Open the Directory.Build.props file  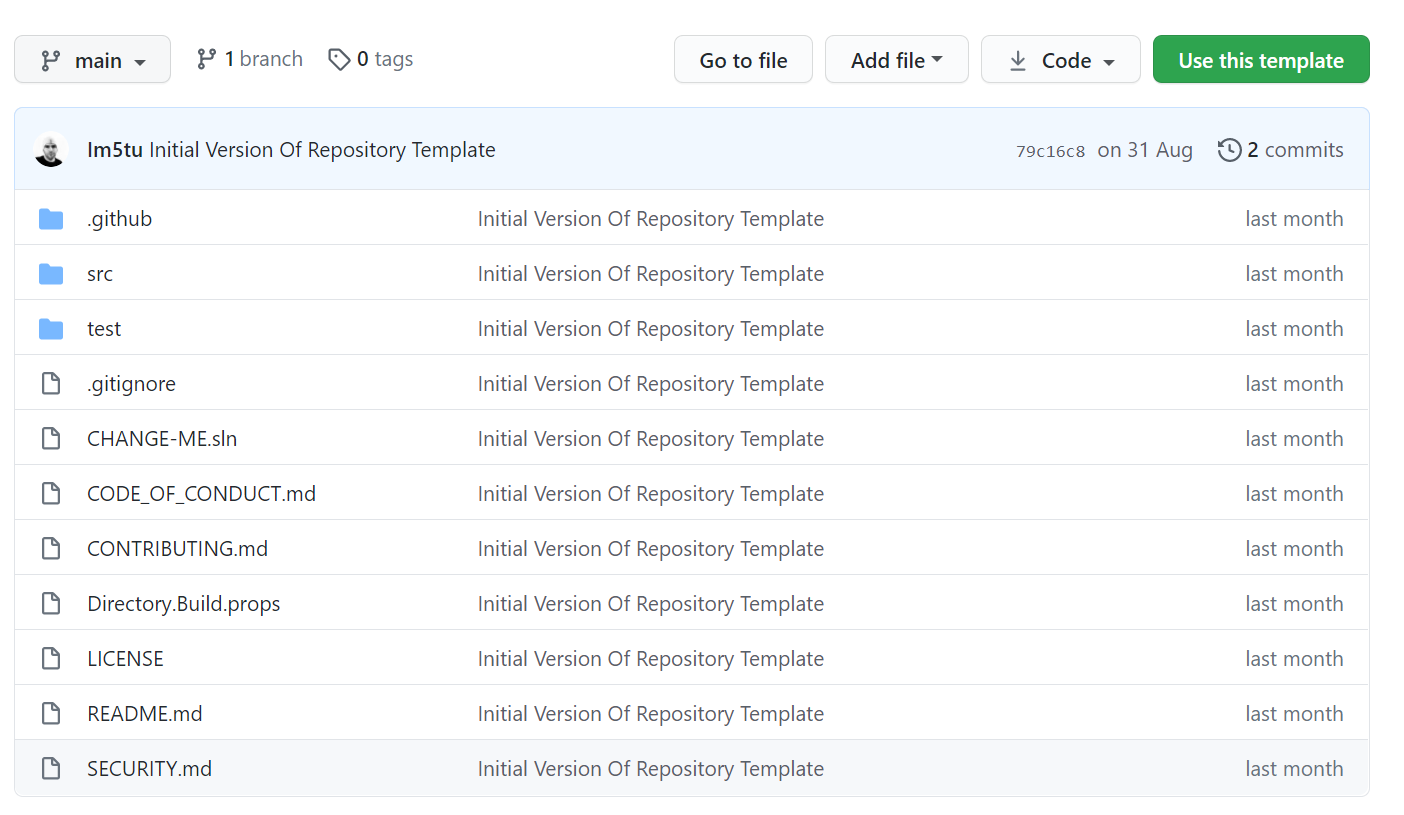tap(184, 604)
